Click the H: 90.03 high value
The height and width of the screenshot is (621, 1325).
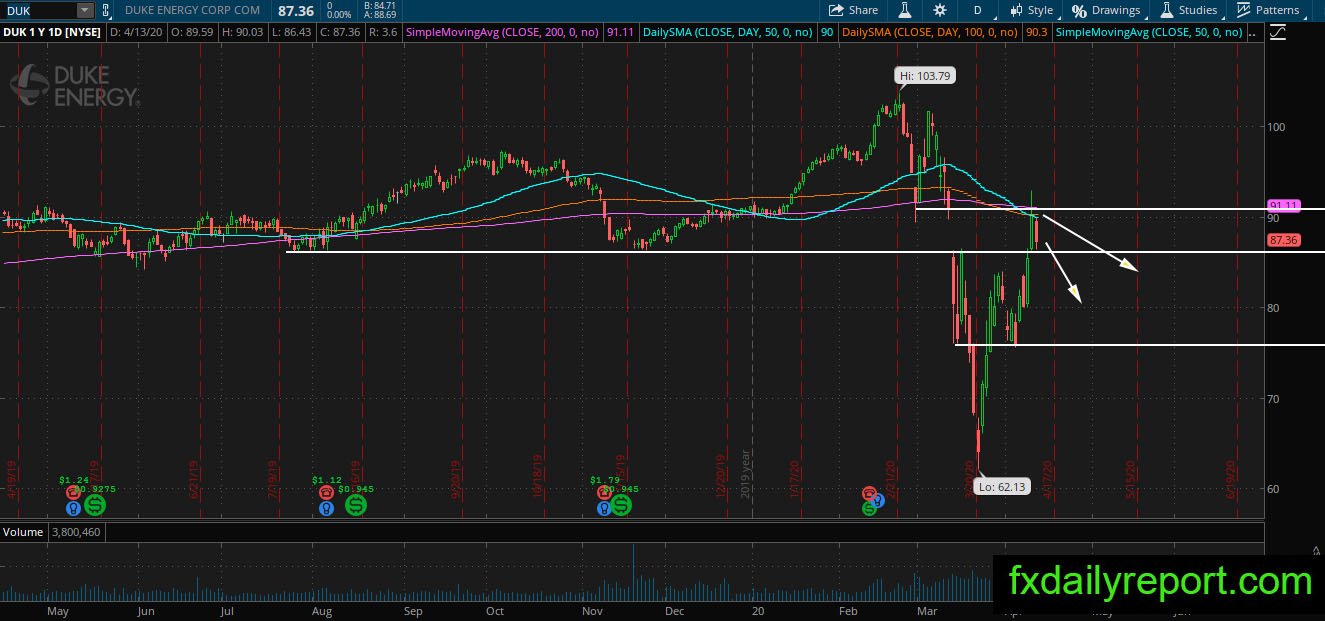click(243, 33)
